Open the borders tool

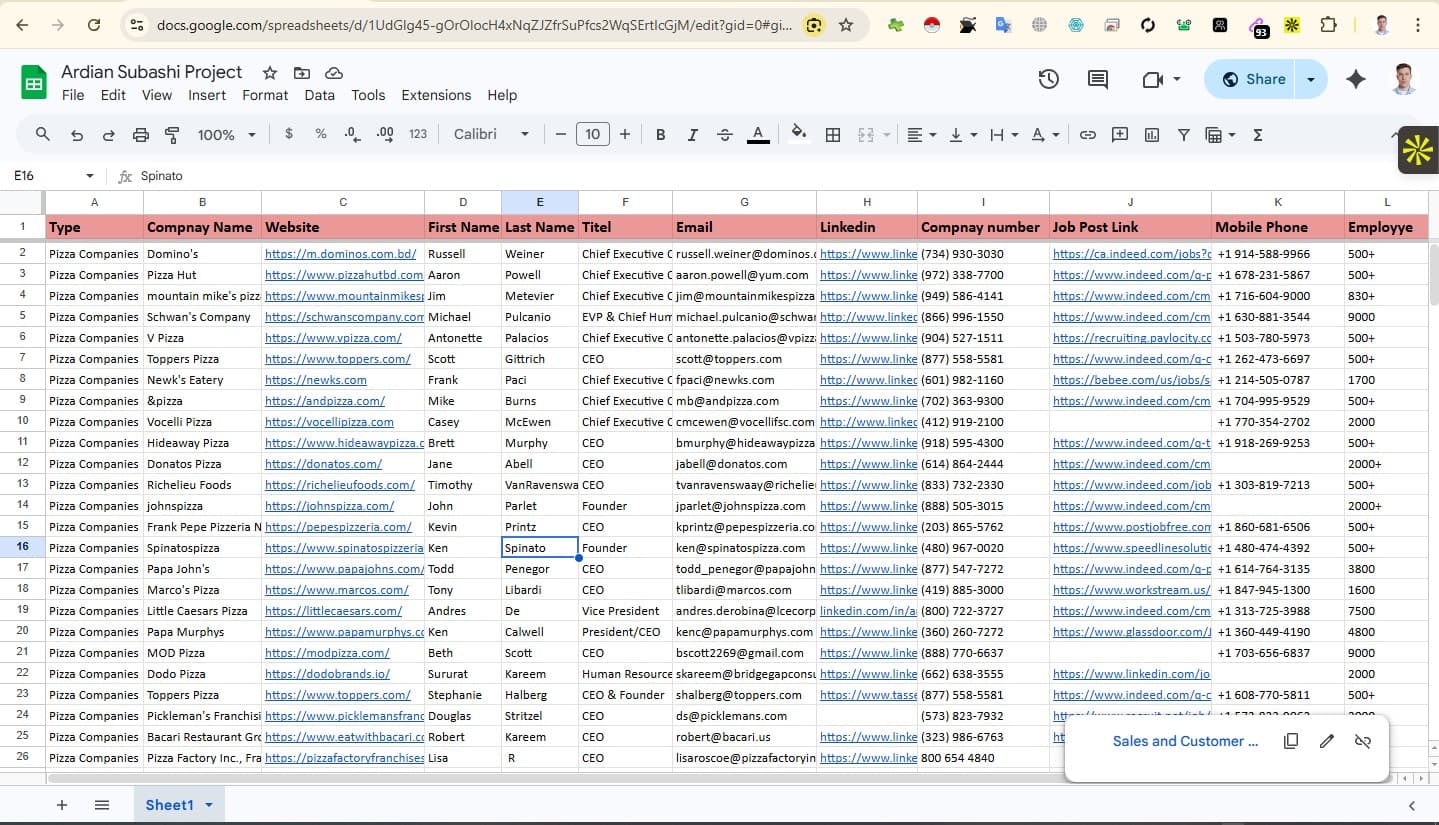pos(832,134)
